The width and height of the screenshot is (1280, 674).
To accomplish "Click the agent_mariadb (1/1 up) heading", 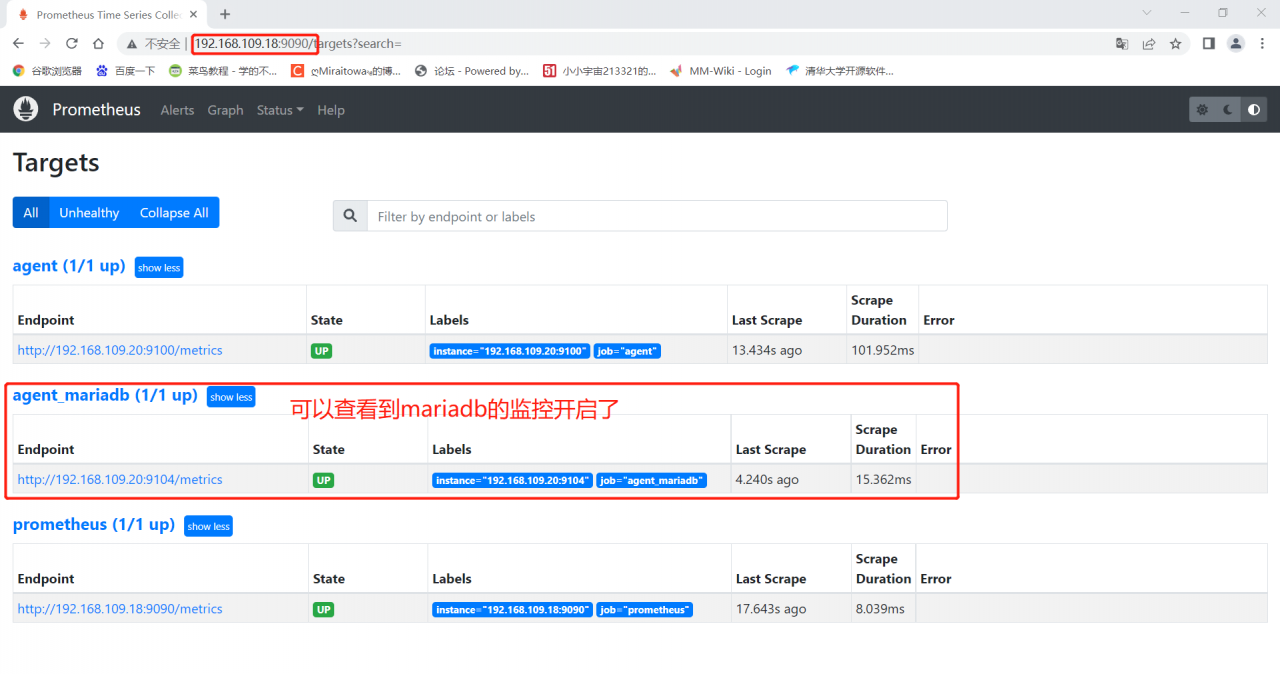I will [x=105, y=395].
